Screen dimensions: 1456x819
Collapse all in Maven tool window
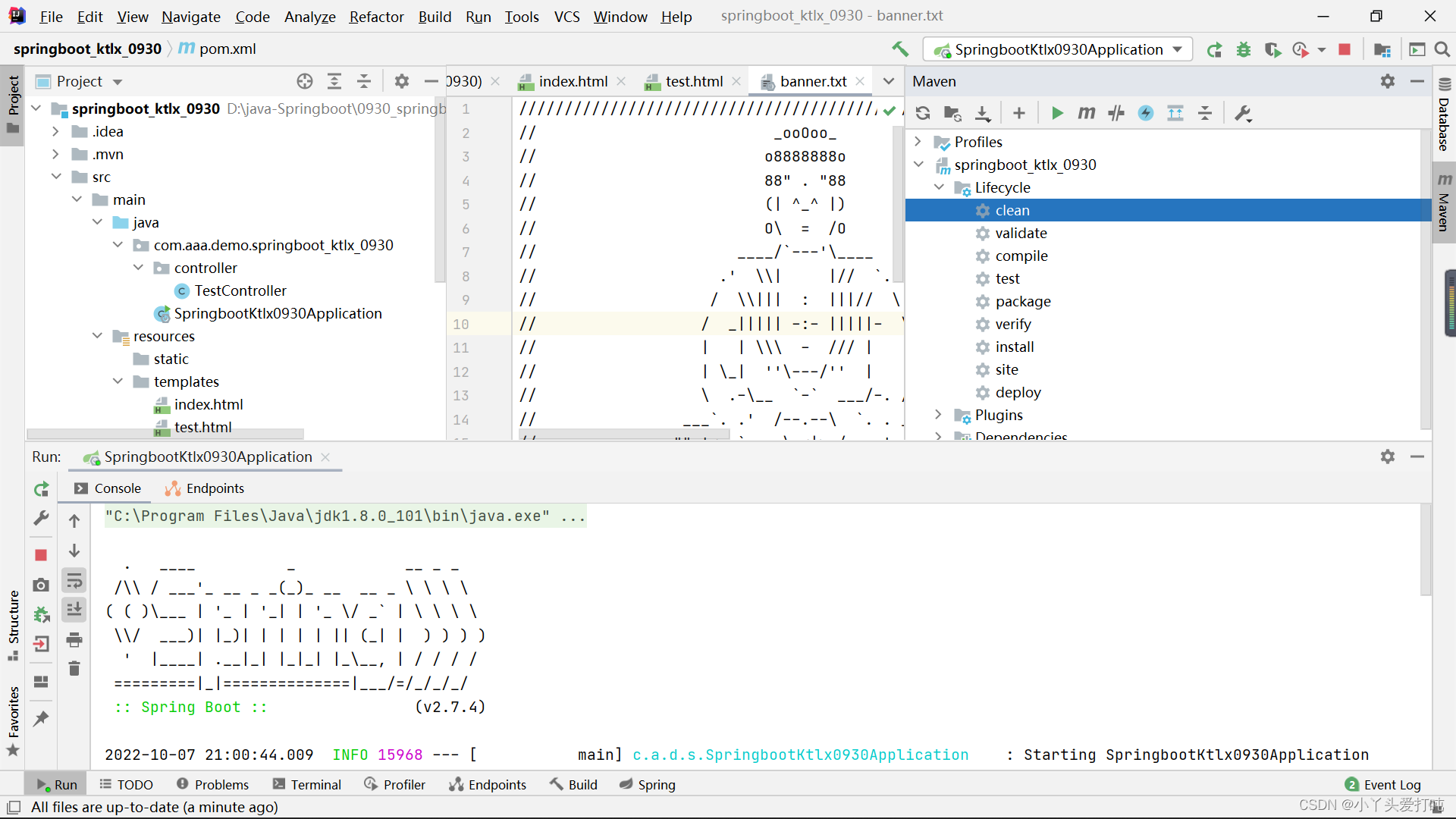(x=1205, y=113)
